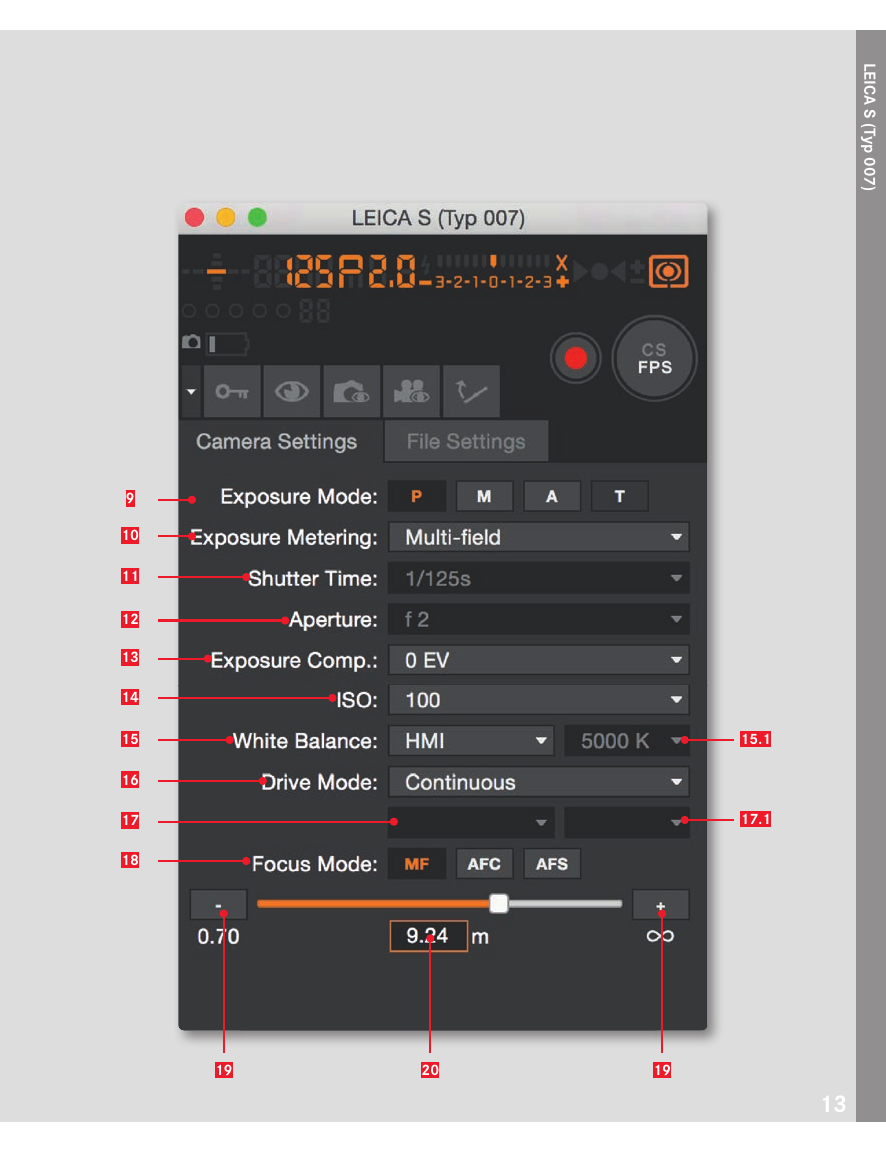The image size is (886, 1152).
Task: Select exposure mode A
Action: click(552, 496)
